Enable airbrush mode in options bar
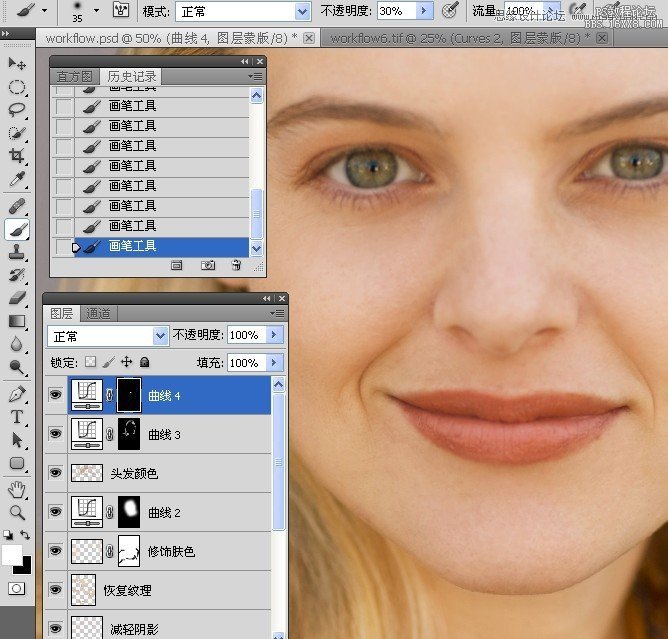 pyautogui.click(x=579, y=10)
